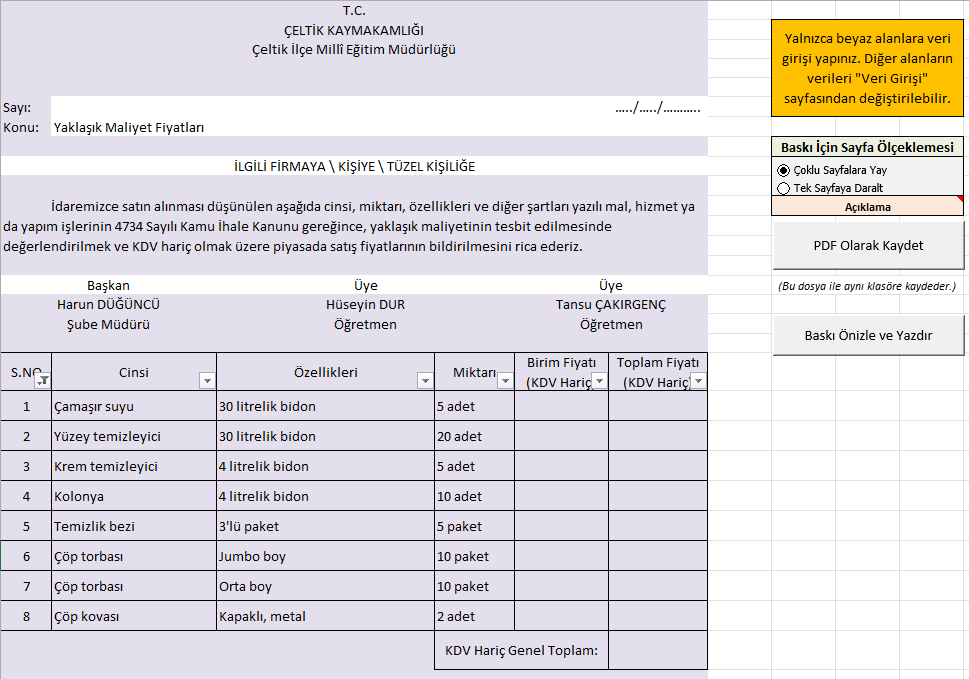Screen dimensions: 969x679
Task: Click the Temizlik bezi cell
Action: pos(134,526)
